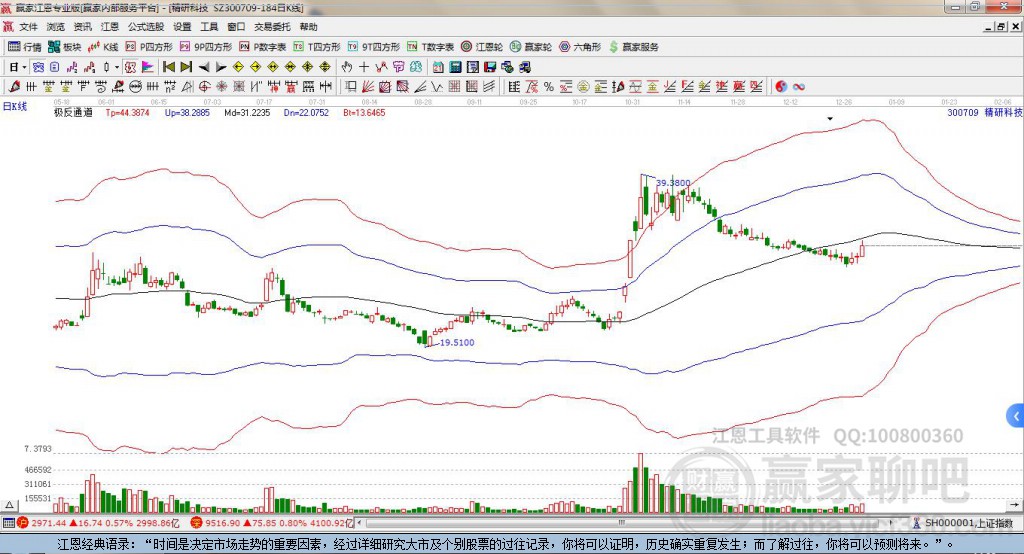Open the calculator icon
1024x554 pixels.
(x=456, y=67)
